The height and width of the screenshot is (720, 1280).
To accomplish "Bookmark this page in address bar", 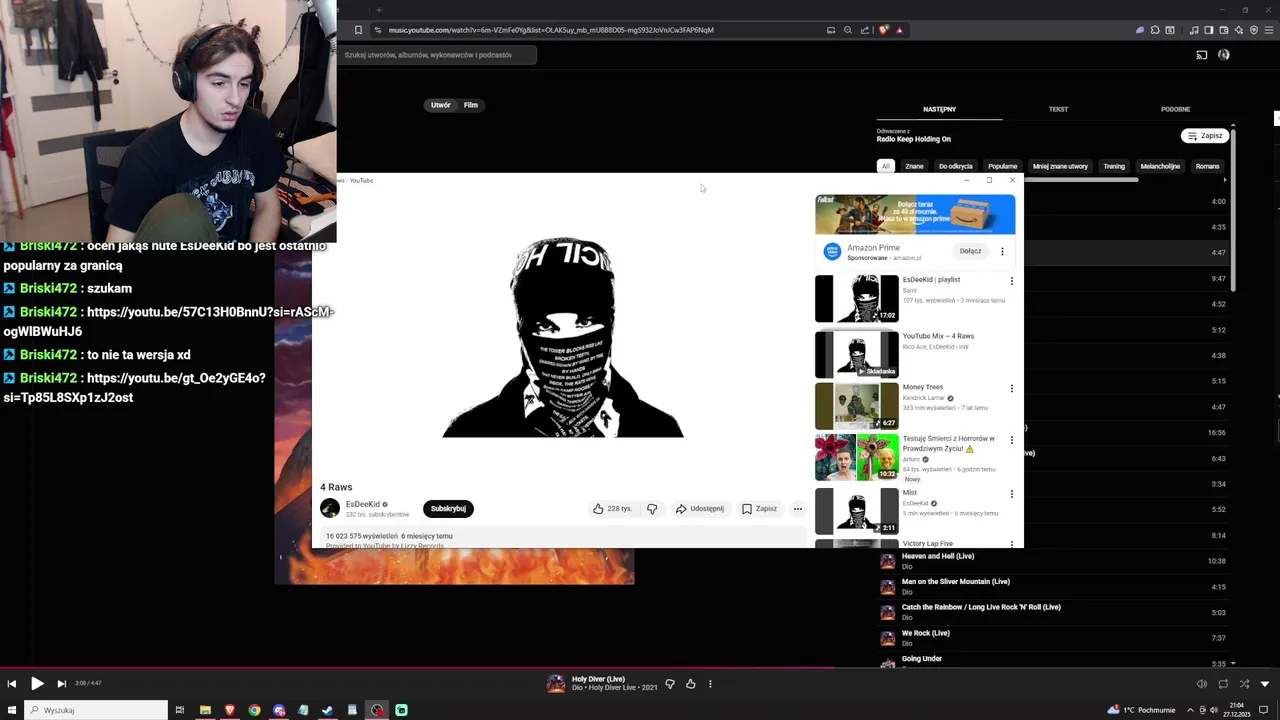I will pos(358,30).
